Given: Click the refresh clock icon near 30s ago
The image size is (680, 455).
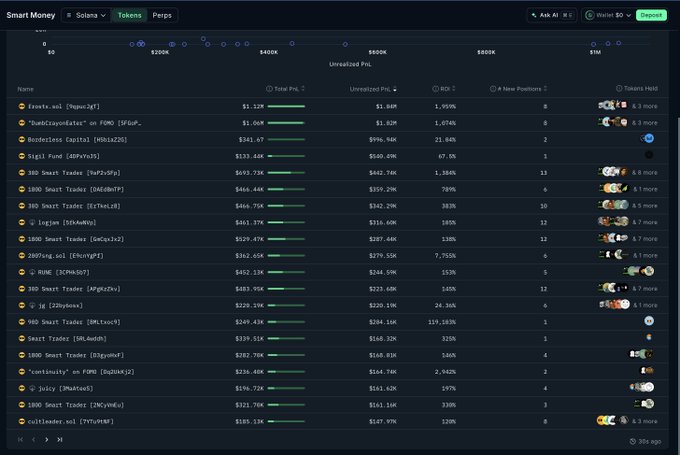Looking at the screenshot, I should click(633, 441).
